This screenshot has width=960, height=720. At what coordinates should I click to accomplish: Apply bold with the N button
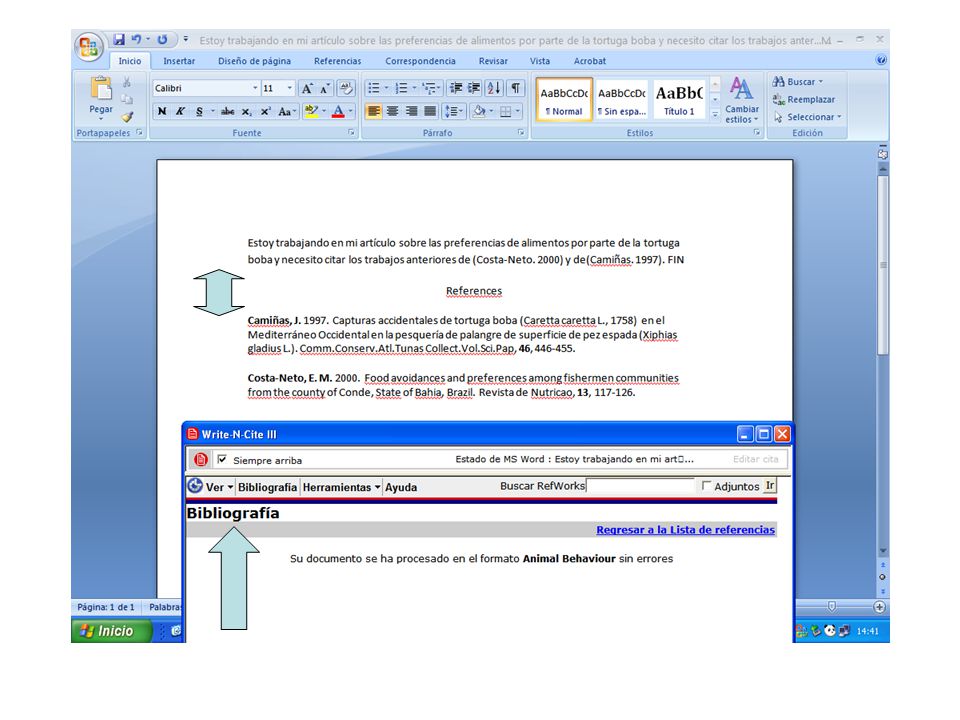(162, 111)
